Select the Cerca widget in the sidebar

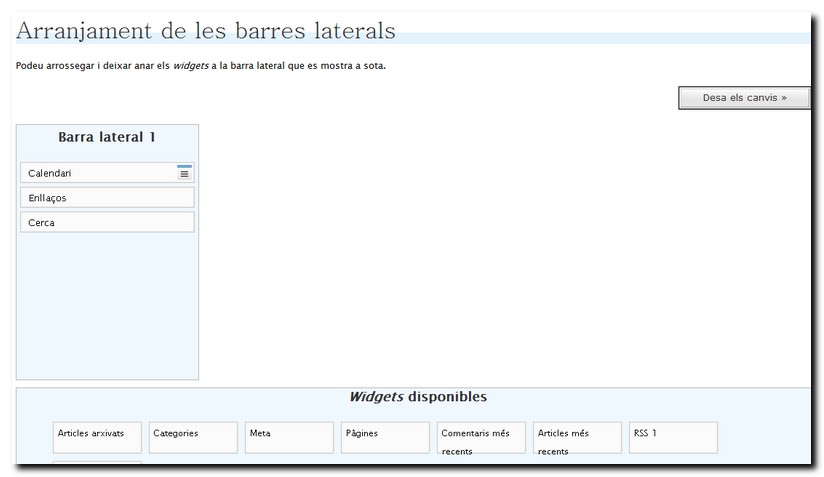coord(107,223)
